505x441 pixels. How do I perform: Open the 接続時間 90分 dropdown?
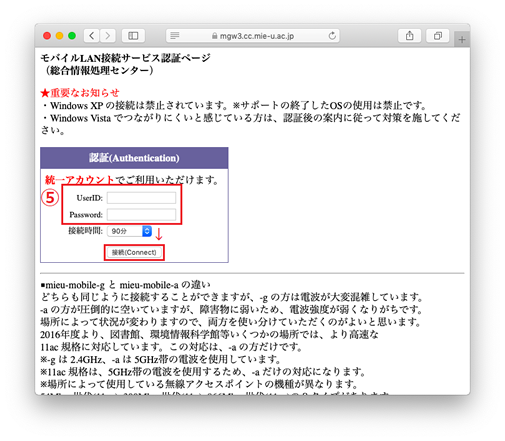click(x=129, y=231)
